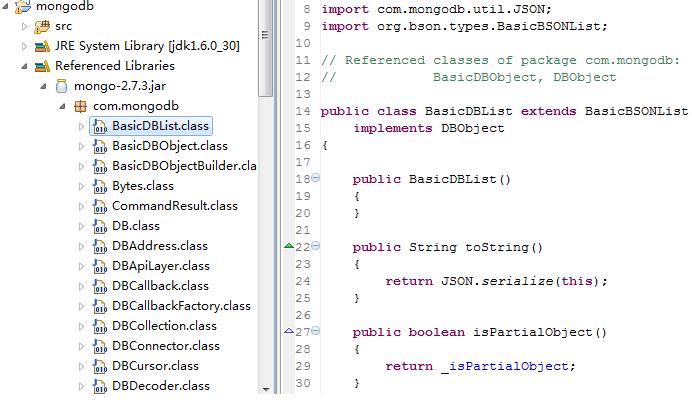The width and height of the screenshot is (692, 400).
Task: Click the CommandResult.class file icon
Action: [100, 206]
